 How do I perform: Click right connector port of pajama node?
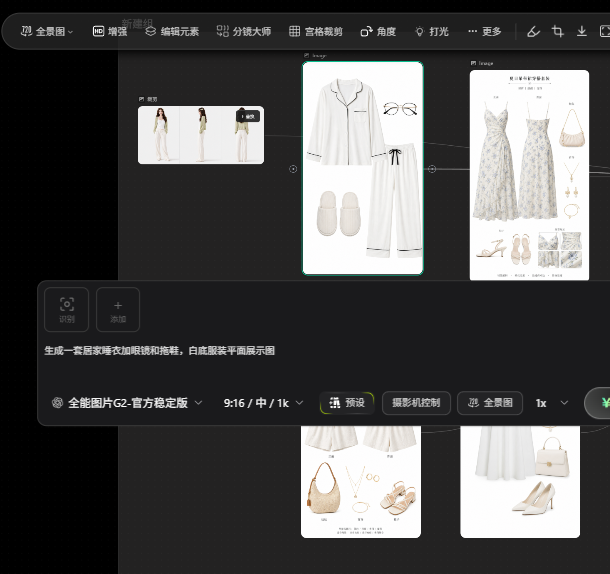coord(432,169)
